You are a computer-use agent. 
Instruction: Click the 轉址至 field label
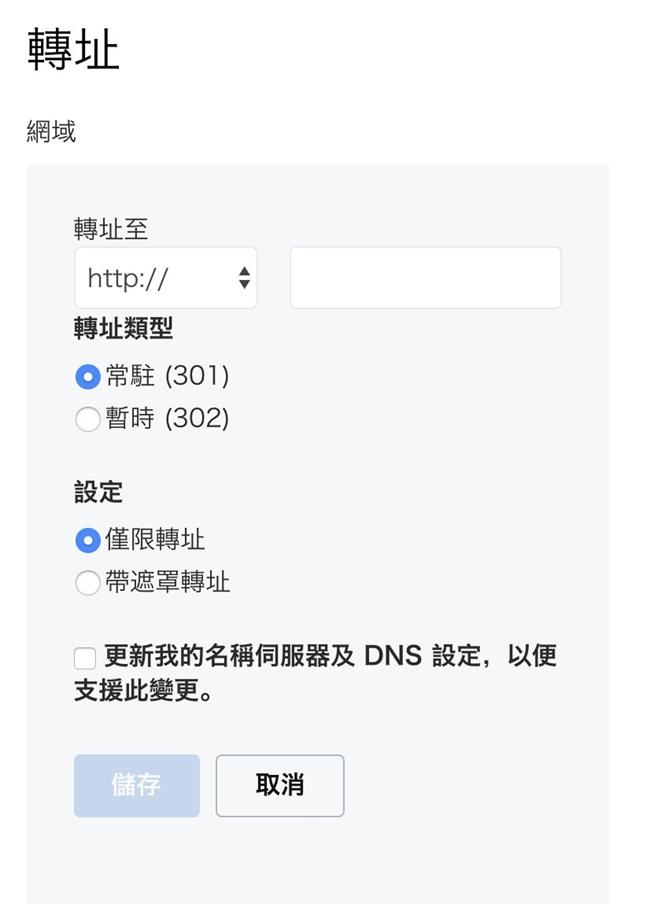[111, 229]
